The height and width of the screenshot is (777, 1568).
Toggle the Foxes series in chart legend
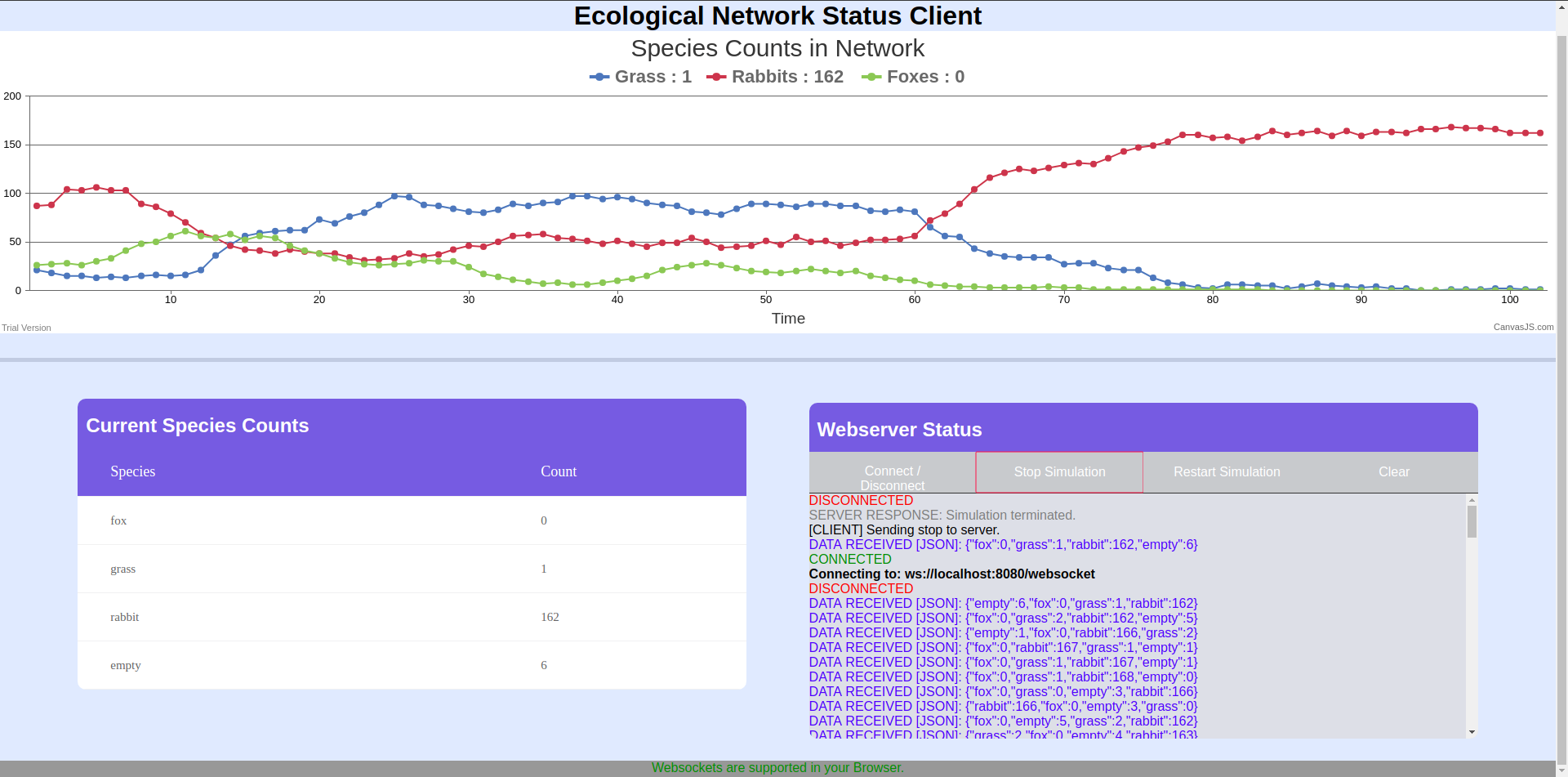[x=913, y=77]
